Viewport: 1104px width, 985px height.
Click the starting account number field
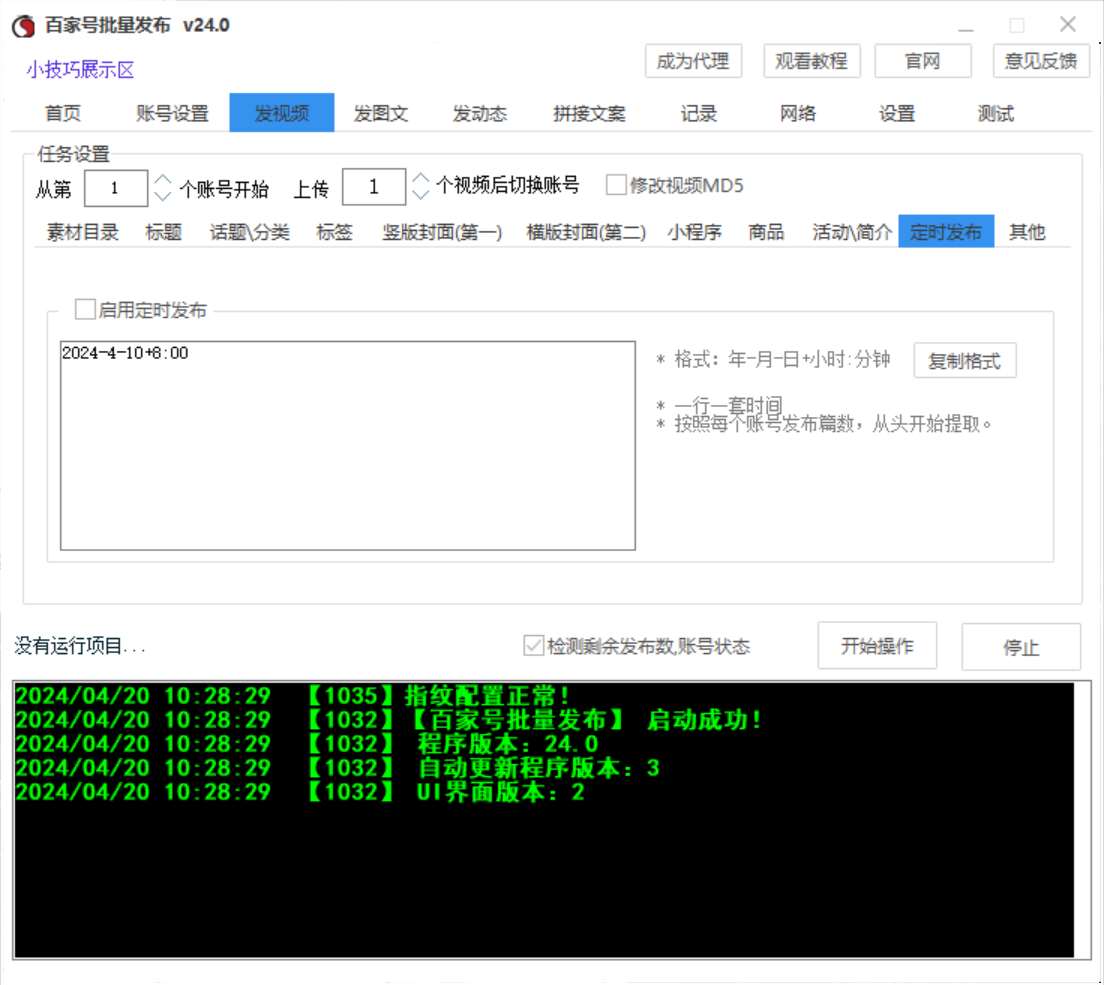click(x=115, y=188)
